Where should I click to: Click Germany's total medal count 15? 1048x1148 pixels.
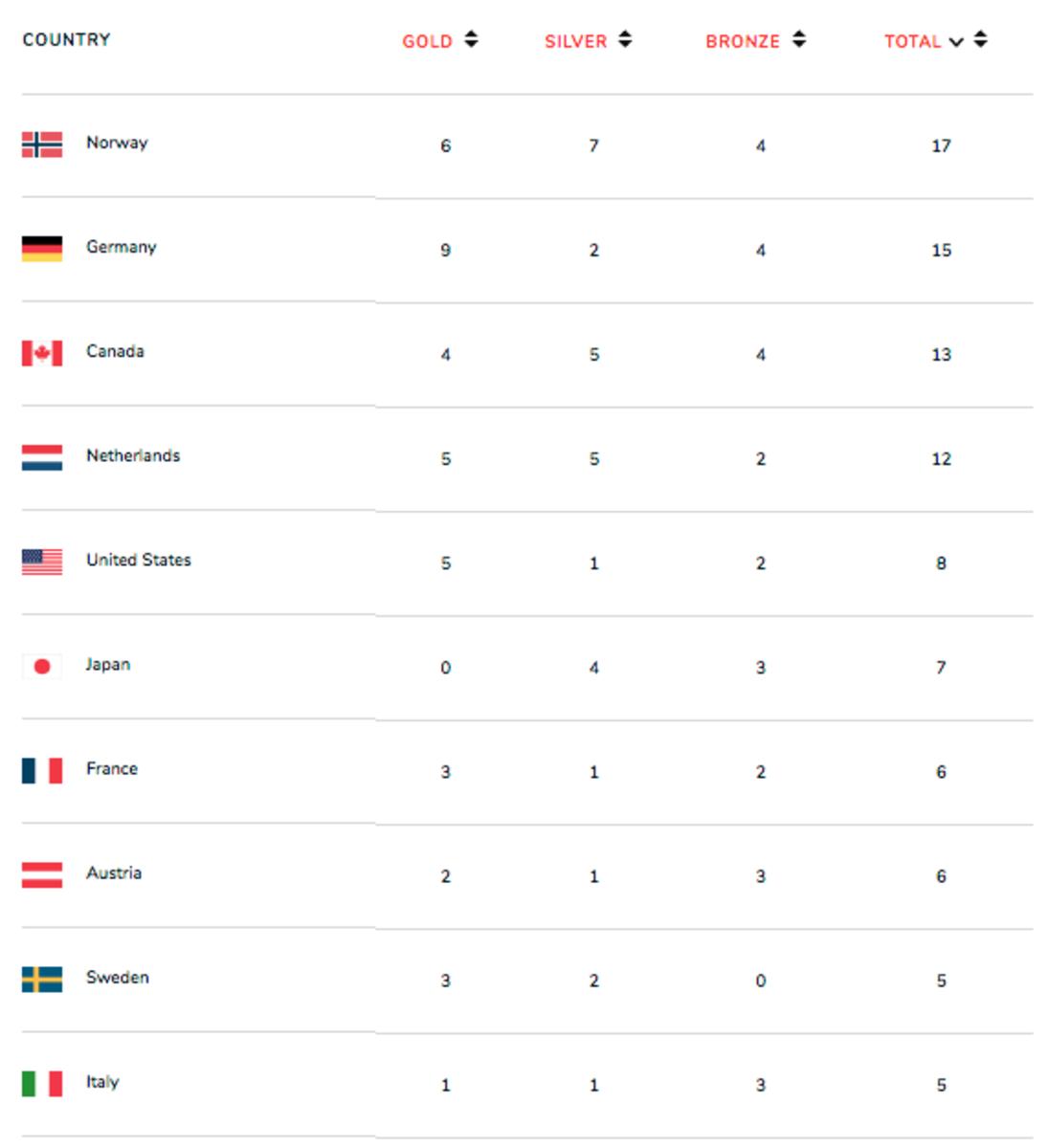tap(941, 250)
